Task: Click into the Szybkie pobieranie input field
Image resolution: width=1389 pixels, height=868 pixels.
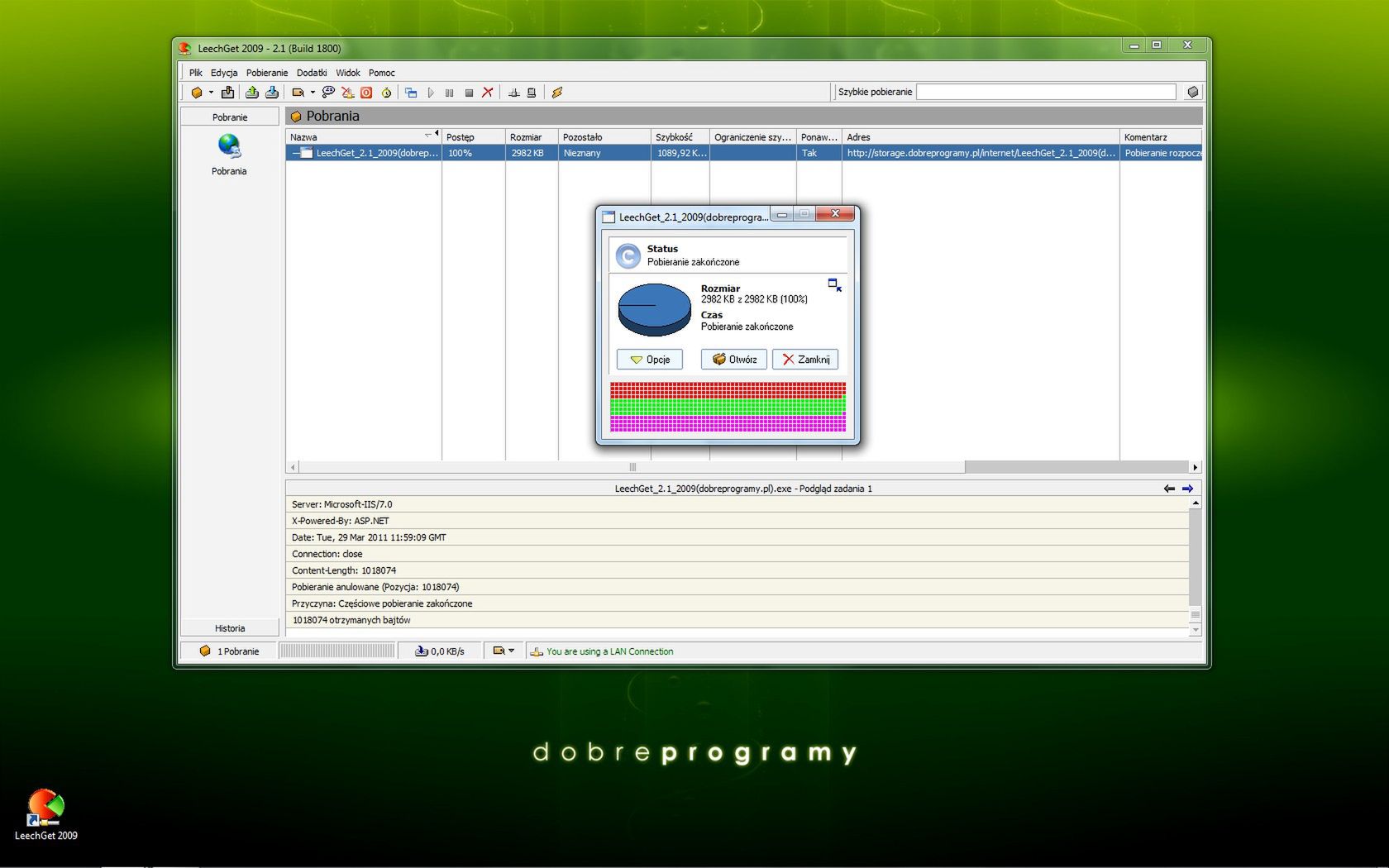Action: pos(1046,92)
